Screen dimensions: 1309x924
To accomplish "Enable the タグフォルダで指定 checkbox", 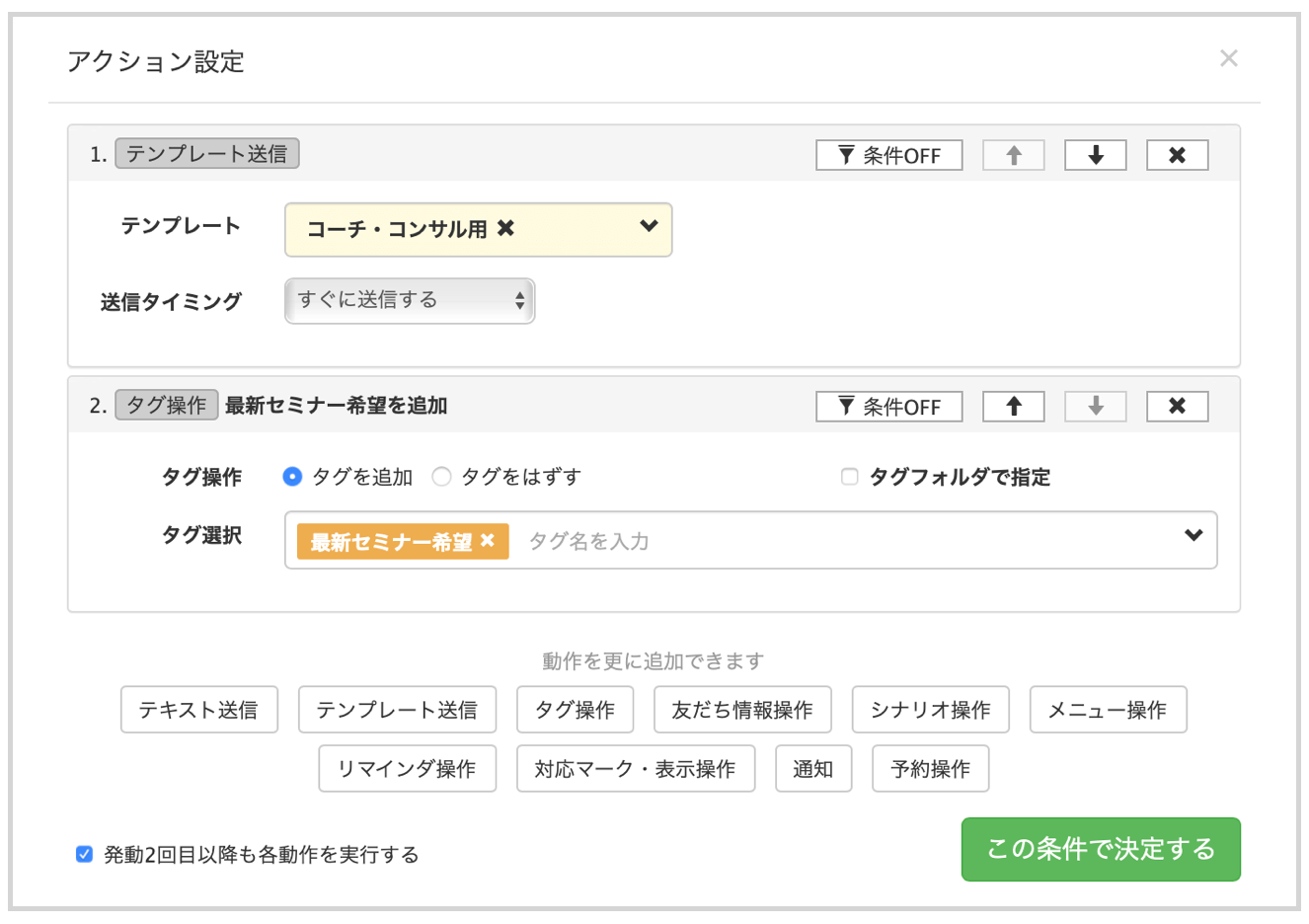I will pyautogui.click(x=849, y=477).
